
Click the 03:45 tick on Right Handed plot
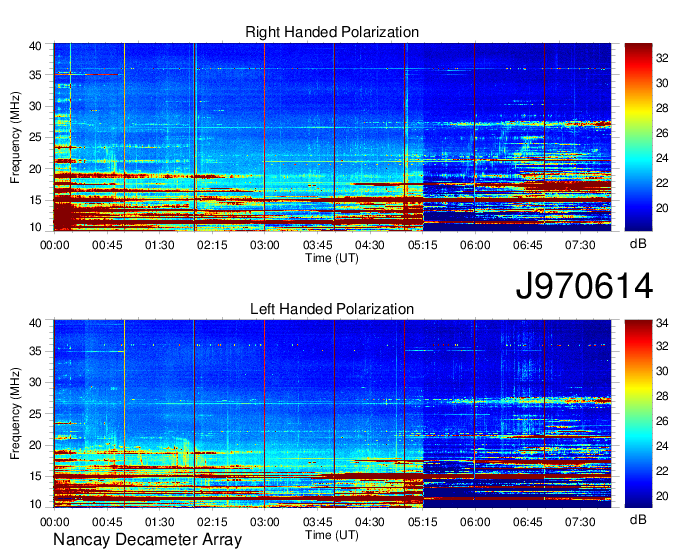317,245
